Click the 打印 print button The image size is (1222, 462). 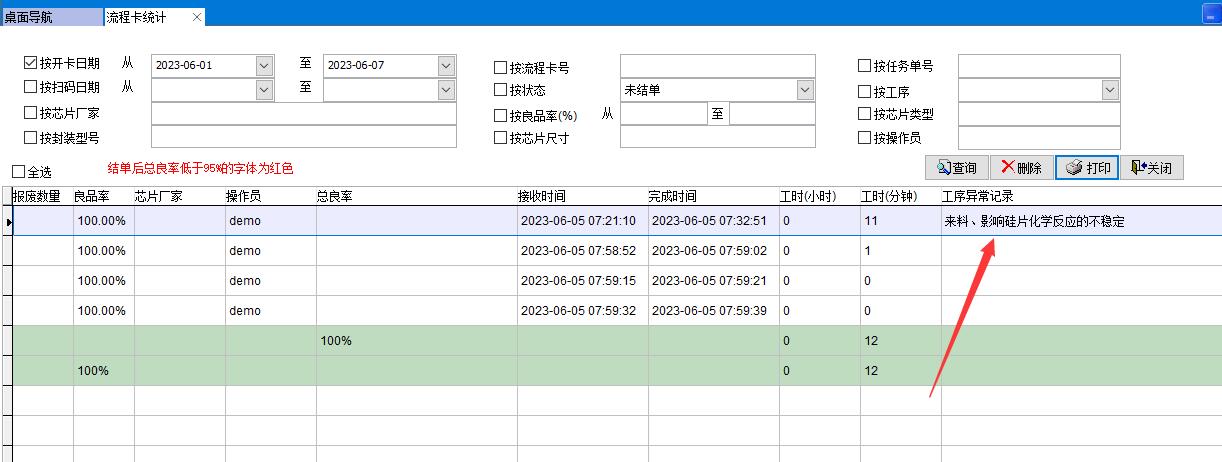pyautogui.click(x=1088, y=168)
